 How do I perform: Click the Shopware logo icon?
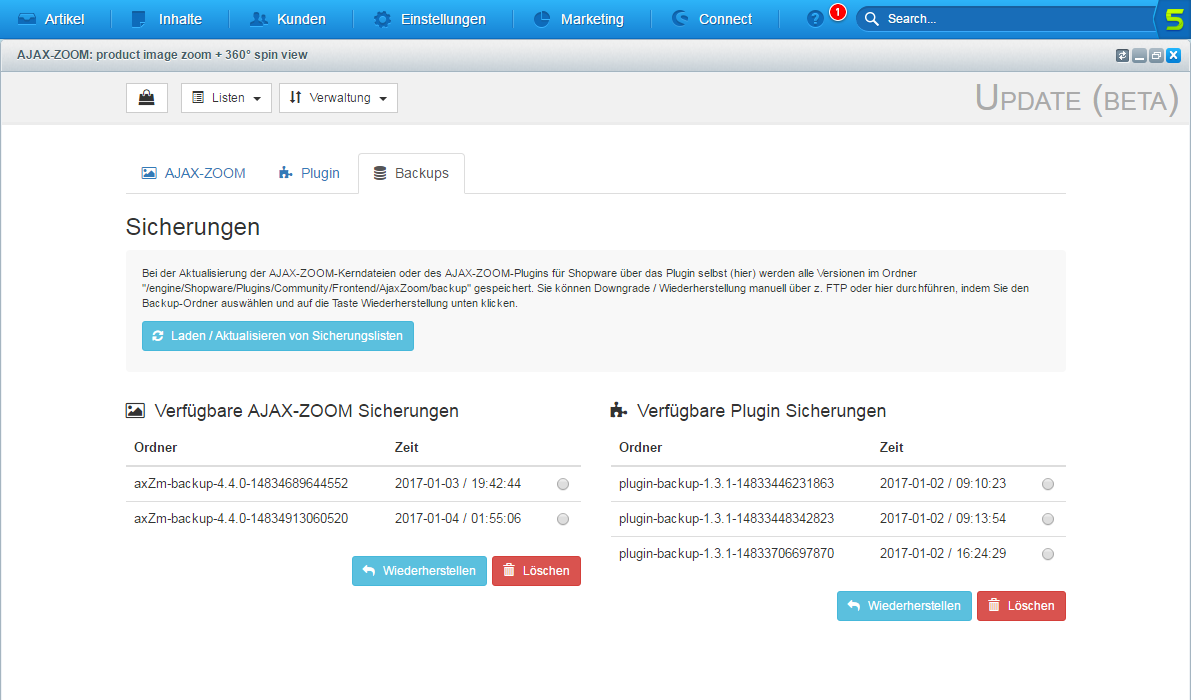pyautogui.click(x=1174, y=19)
